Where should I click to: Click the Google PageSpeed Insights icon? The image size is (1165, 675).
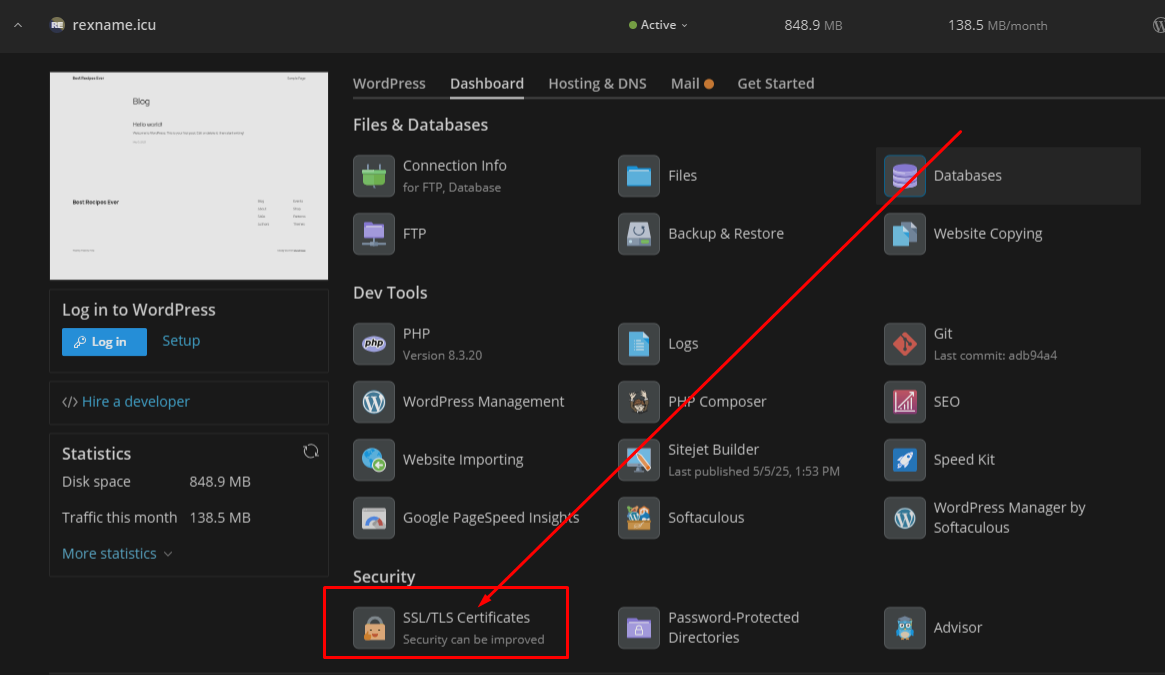pyautogui.click(x=374, y=518)
